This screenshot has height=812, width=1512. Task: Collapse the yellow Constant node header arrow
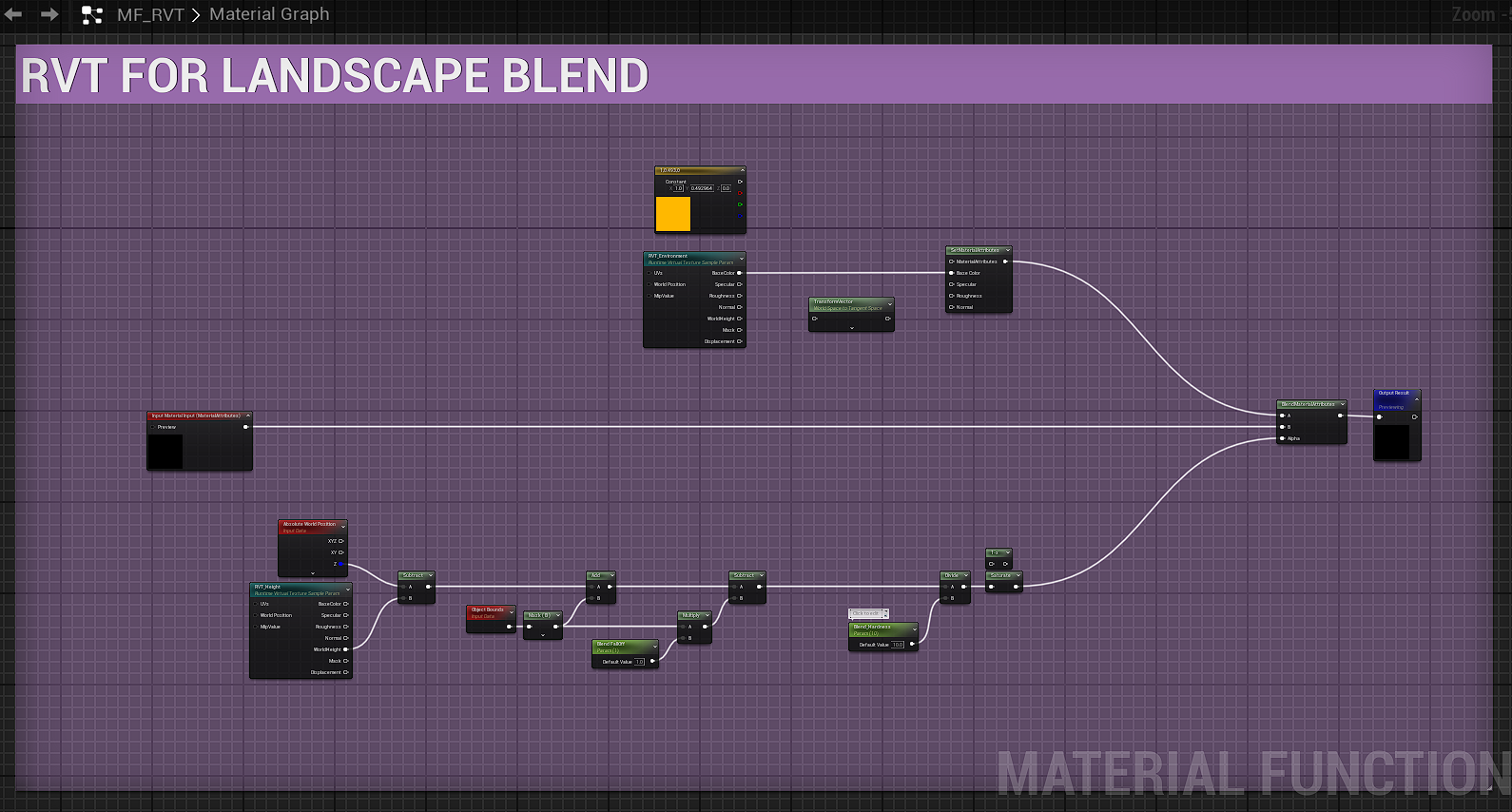tap(741, 171)
